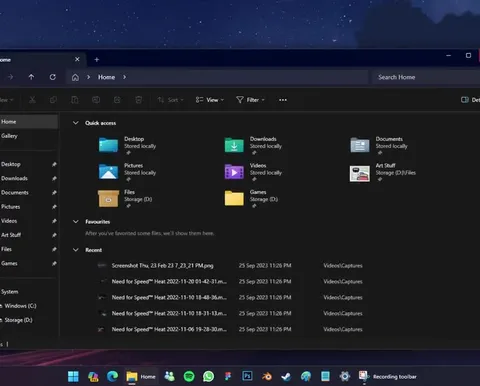480x386 pixels.
Task: Open Screenshot Thu, 23 Feb 23 recent file
Action: pos(230,266)
